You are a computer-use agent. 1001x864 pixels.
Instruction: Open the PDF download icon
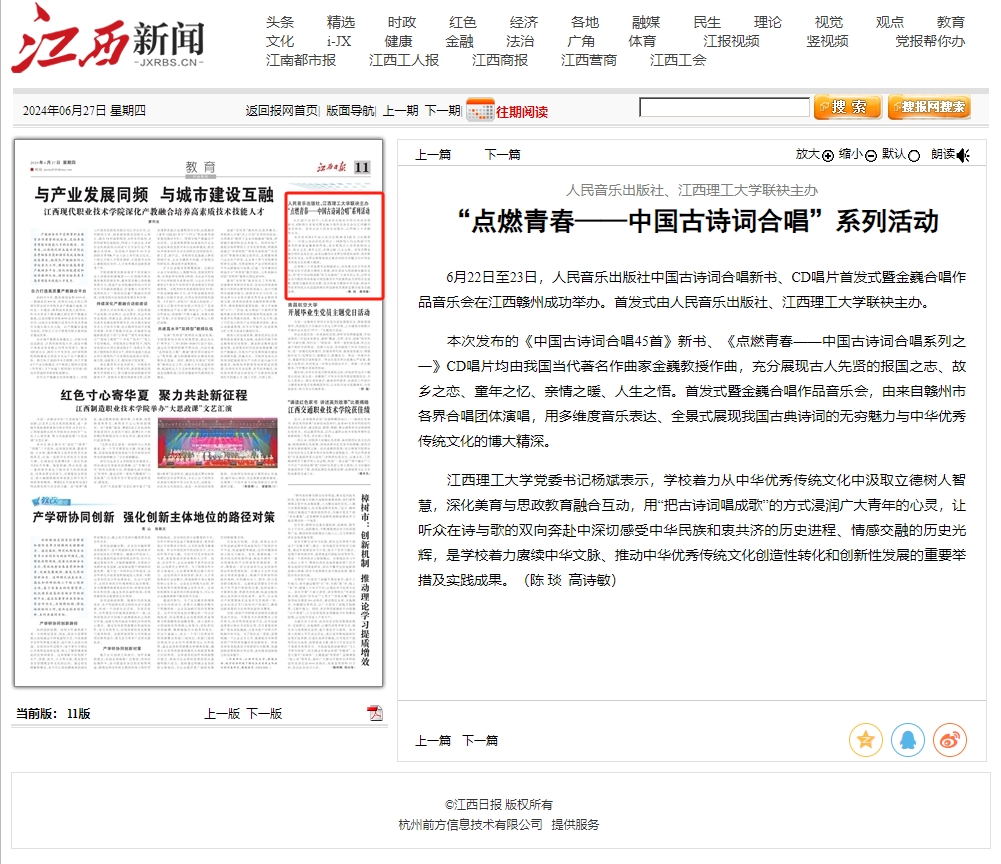(x=375, y=713)
